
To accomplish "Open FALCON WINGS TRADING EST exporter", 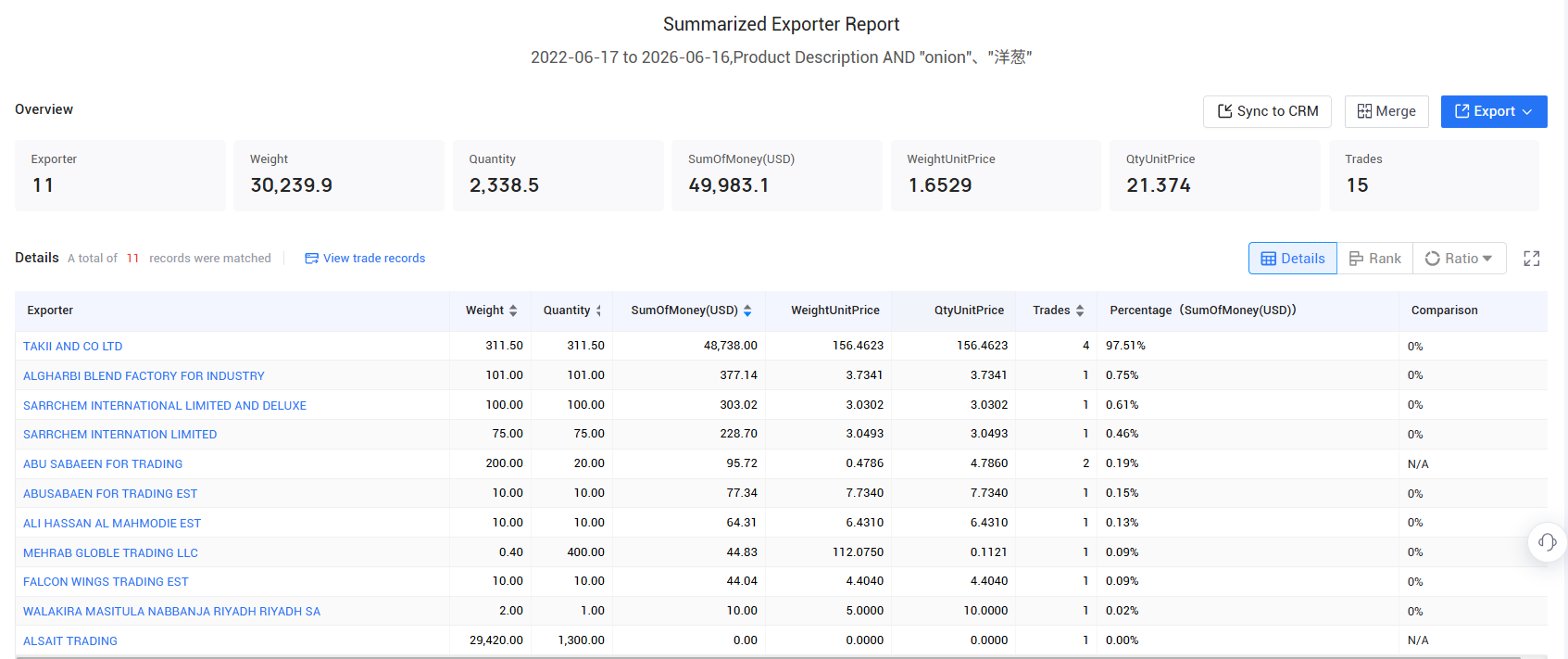I will [106, 582].
